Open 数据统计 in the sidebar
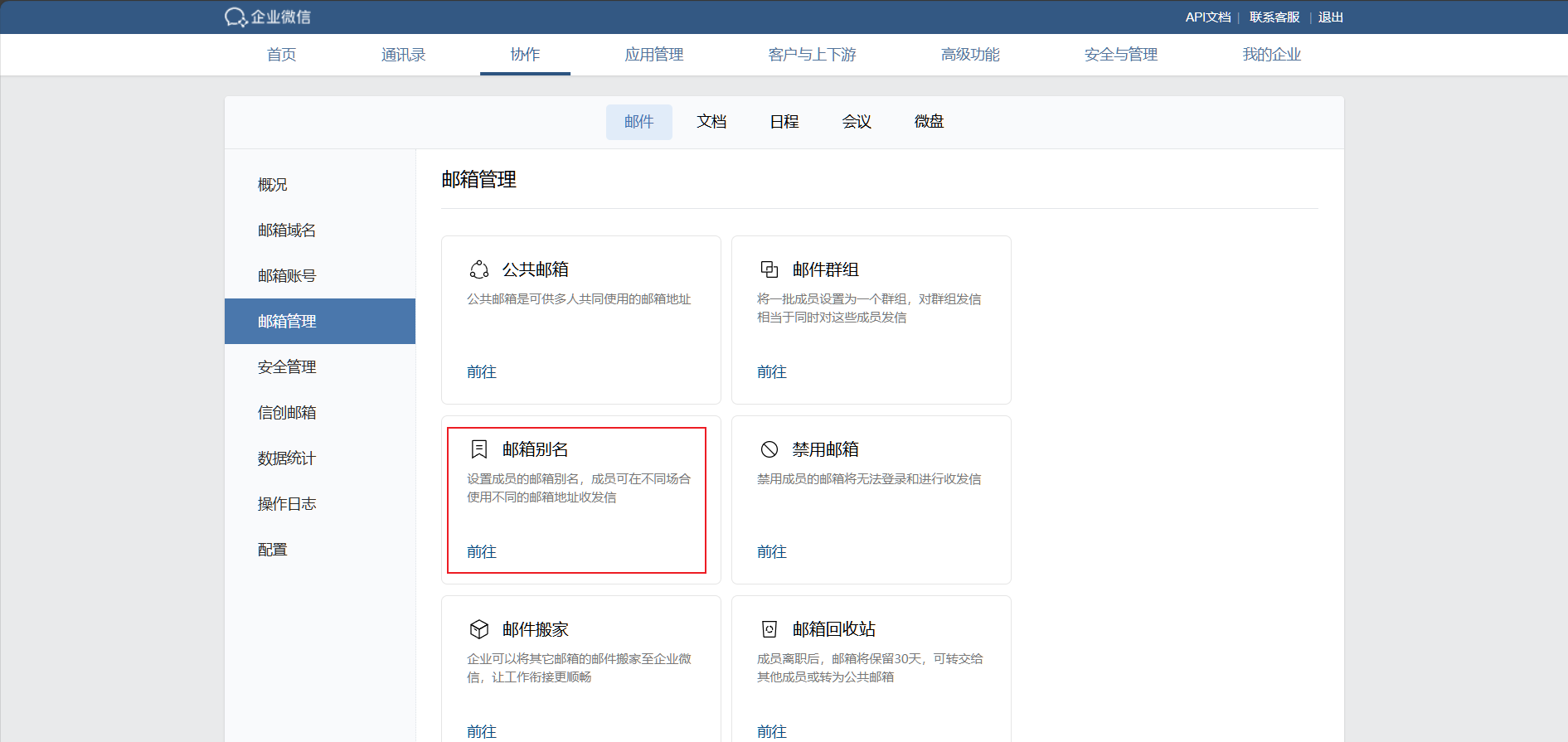The width and height of the screenshot is (1568, 742). click(x=320, y=458)
